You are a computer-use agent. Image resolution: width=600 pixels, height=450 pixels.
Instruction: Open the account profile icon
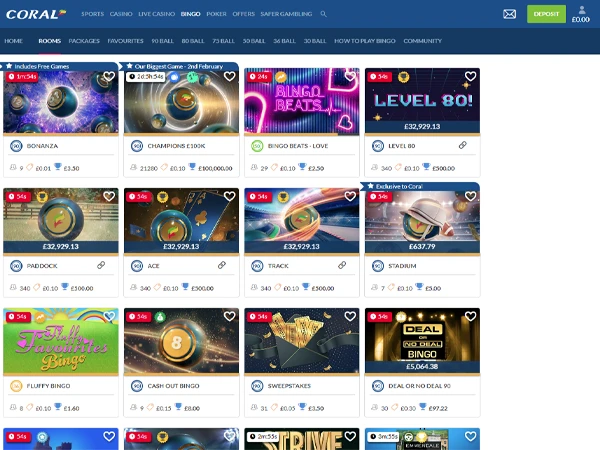(582, 10)
